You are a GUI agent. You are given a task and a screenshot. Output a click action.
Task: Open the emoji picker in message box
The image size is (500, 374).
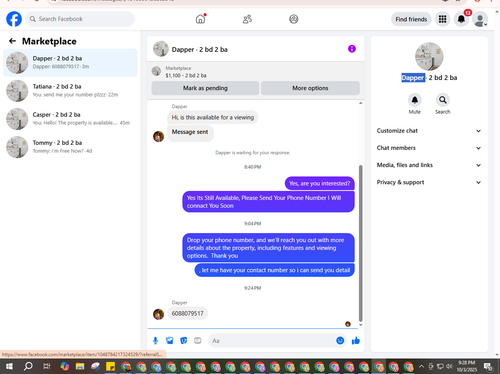click(340, 340)
